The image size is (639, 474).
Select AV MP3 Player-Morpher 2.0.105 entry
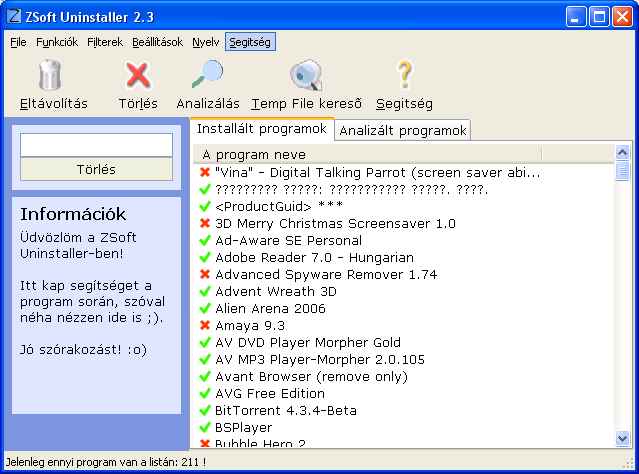[x=320, y=359]
